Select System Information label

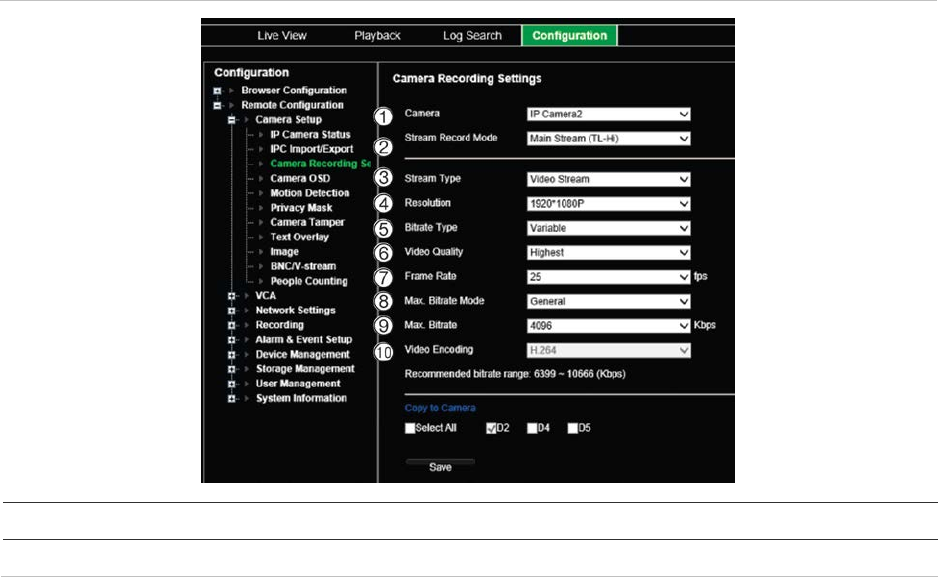[x=301, y=398]
